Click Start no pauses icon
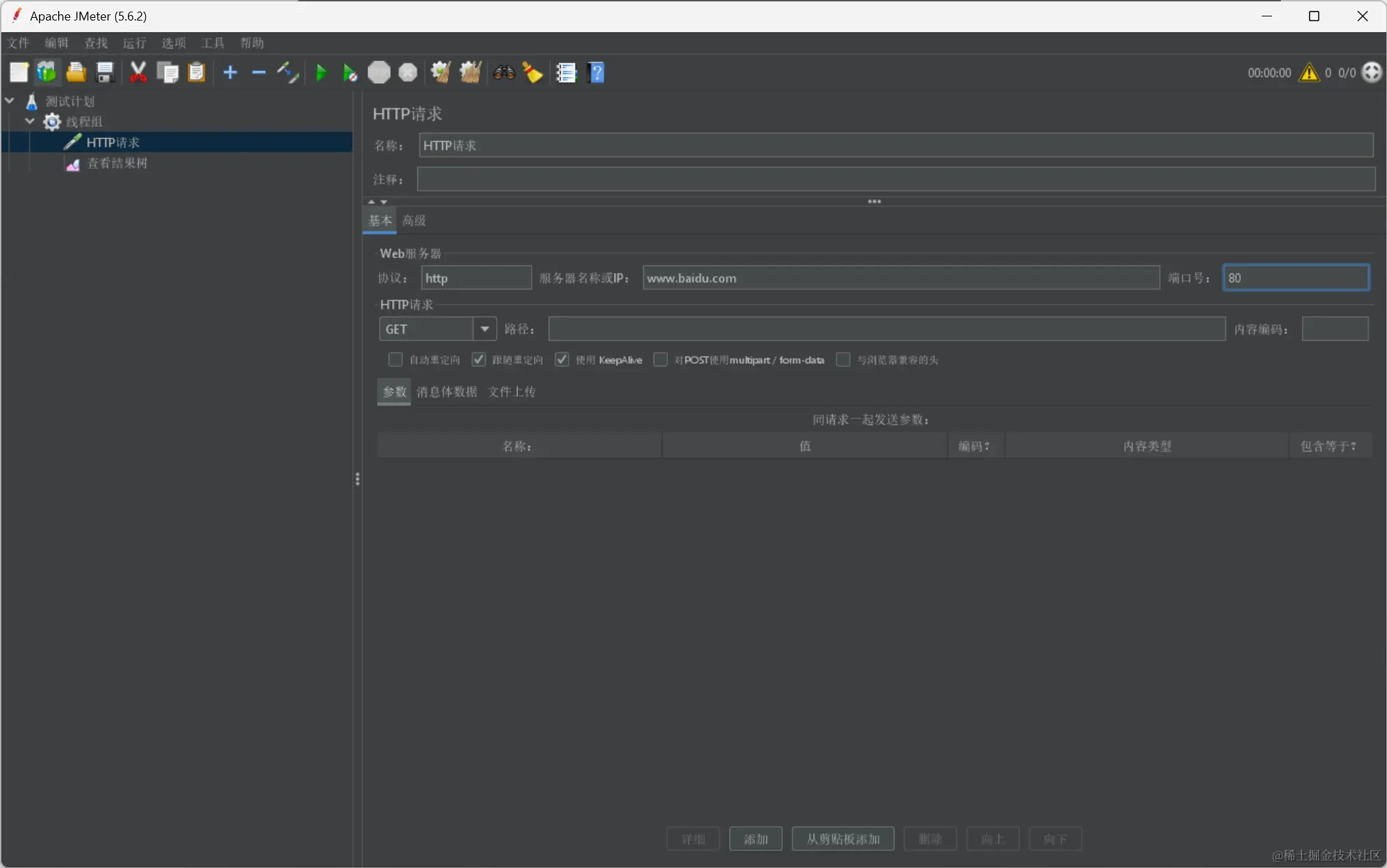 [350, 73]
